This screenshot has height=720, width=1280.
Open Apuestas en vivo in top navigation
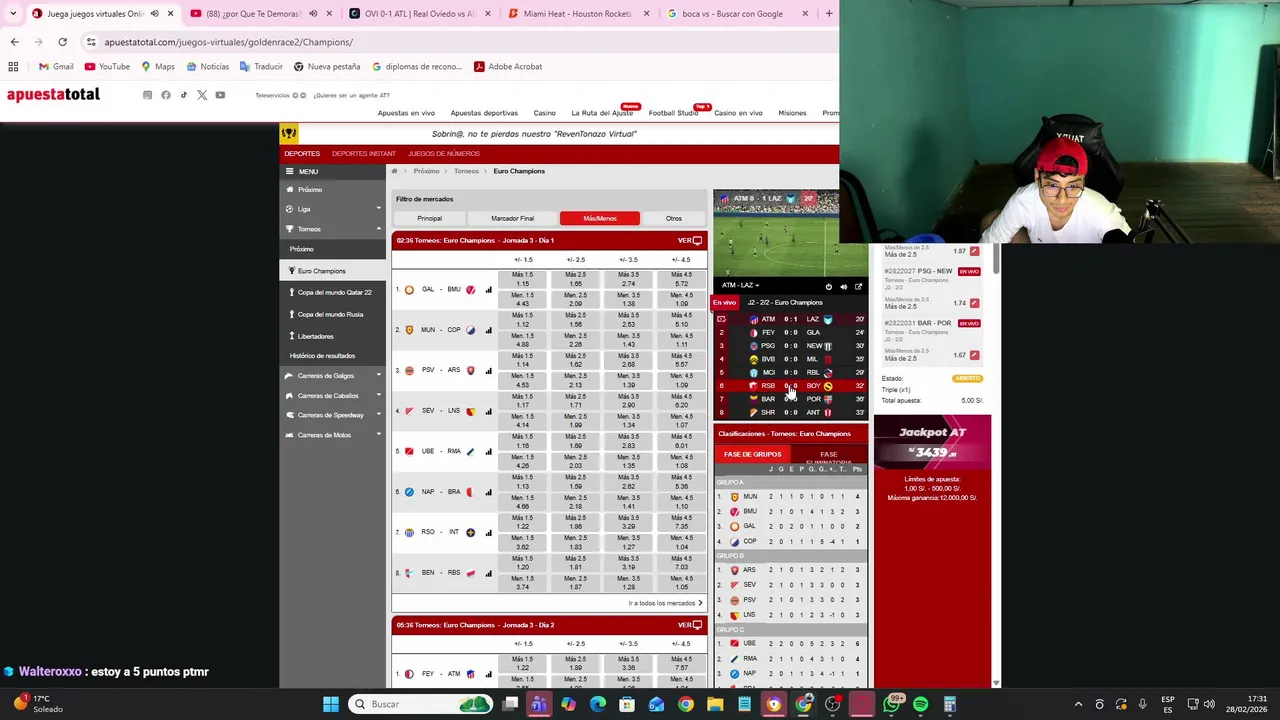tap(406, 113)
